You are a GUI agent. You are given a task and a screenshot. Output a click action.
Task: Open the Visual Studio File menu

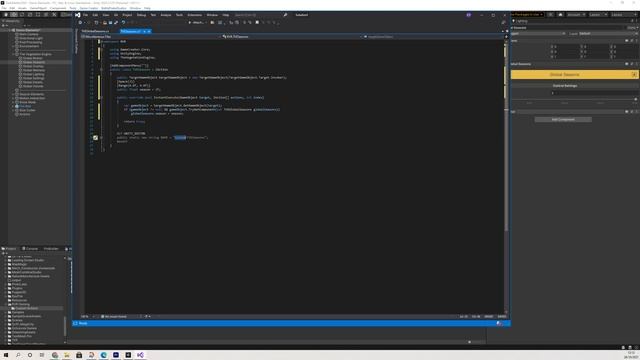[x=85, y=15]
